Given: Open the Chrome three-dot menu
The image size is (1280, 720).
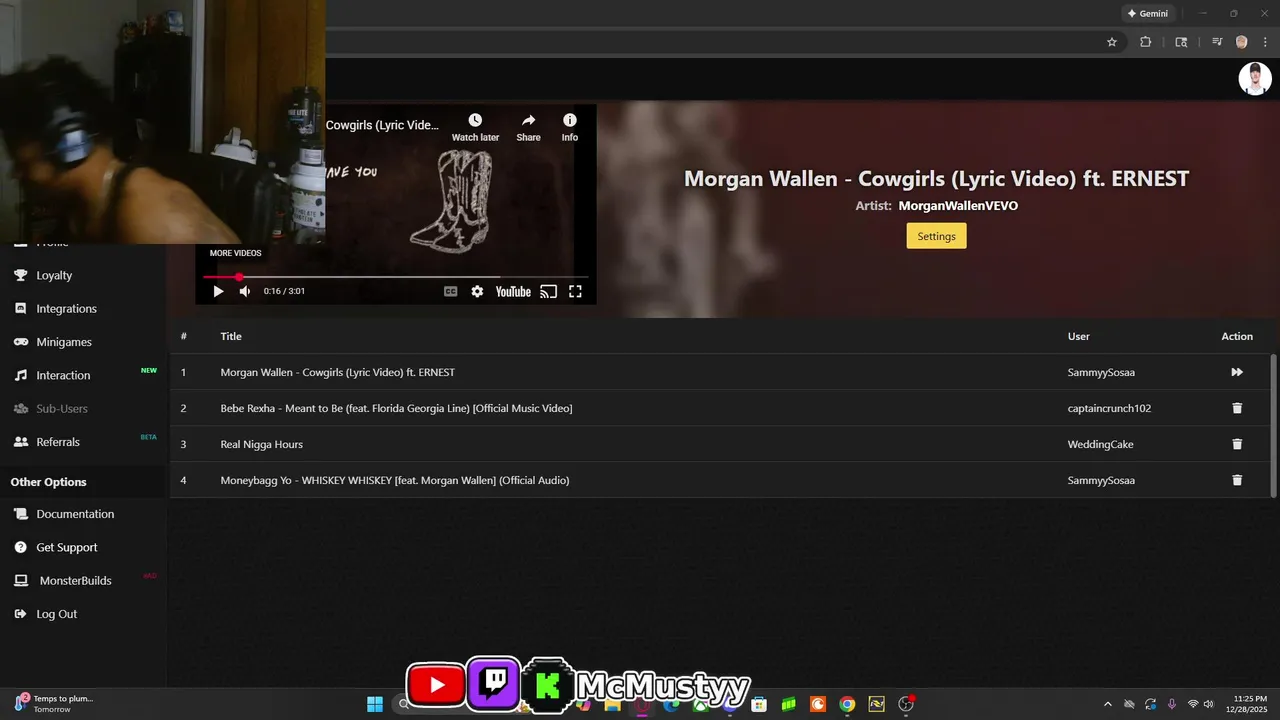Looking at the screenshot, I should click(1265, 42).
